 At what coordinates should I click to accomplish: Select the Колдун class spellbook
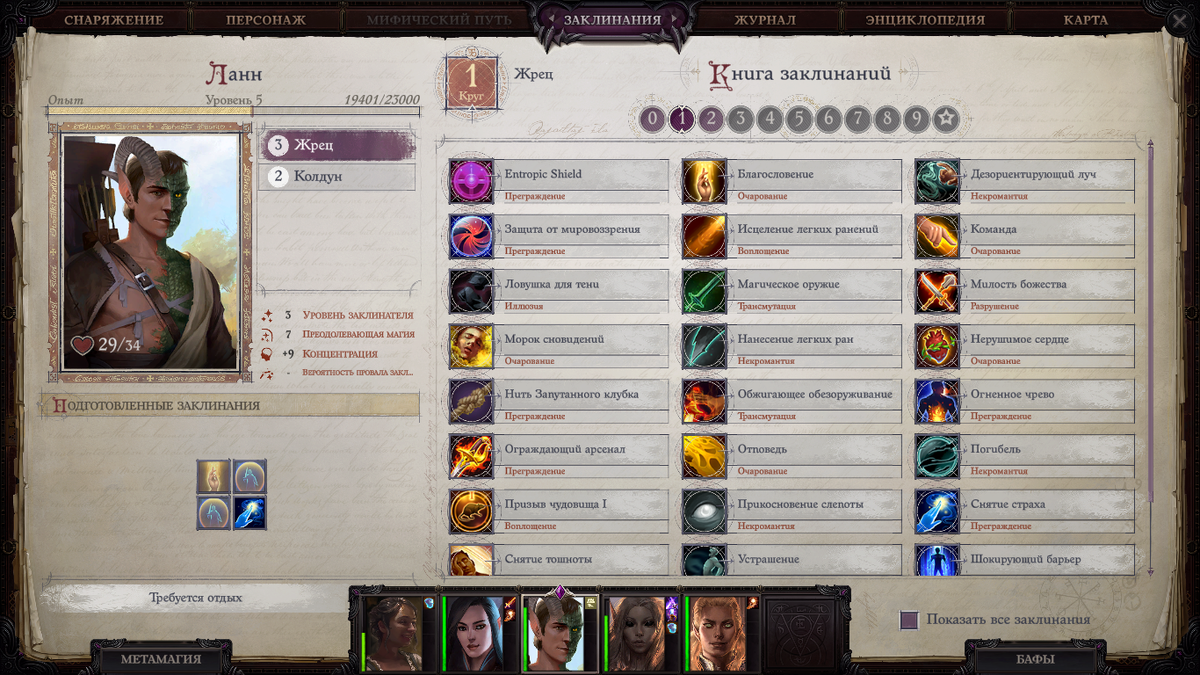tap(338, 177)
